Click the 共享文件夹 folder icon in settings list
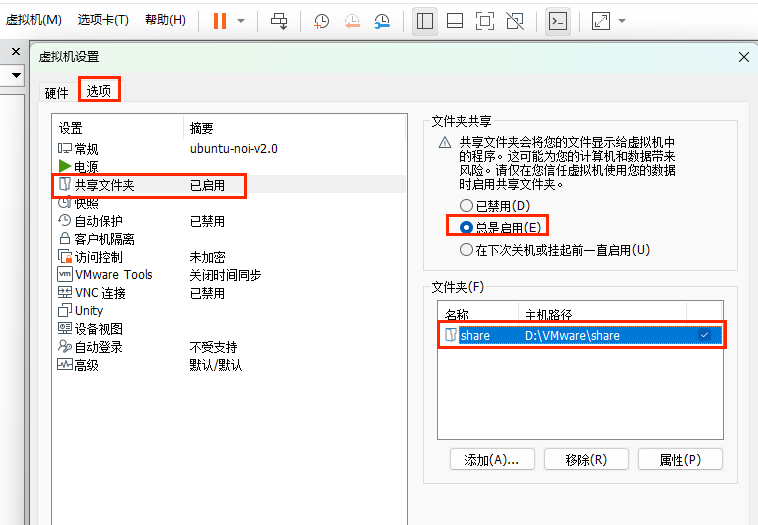Screen dimensions: 758x525 (x=65, y=184)
